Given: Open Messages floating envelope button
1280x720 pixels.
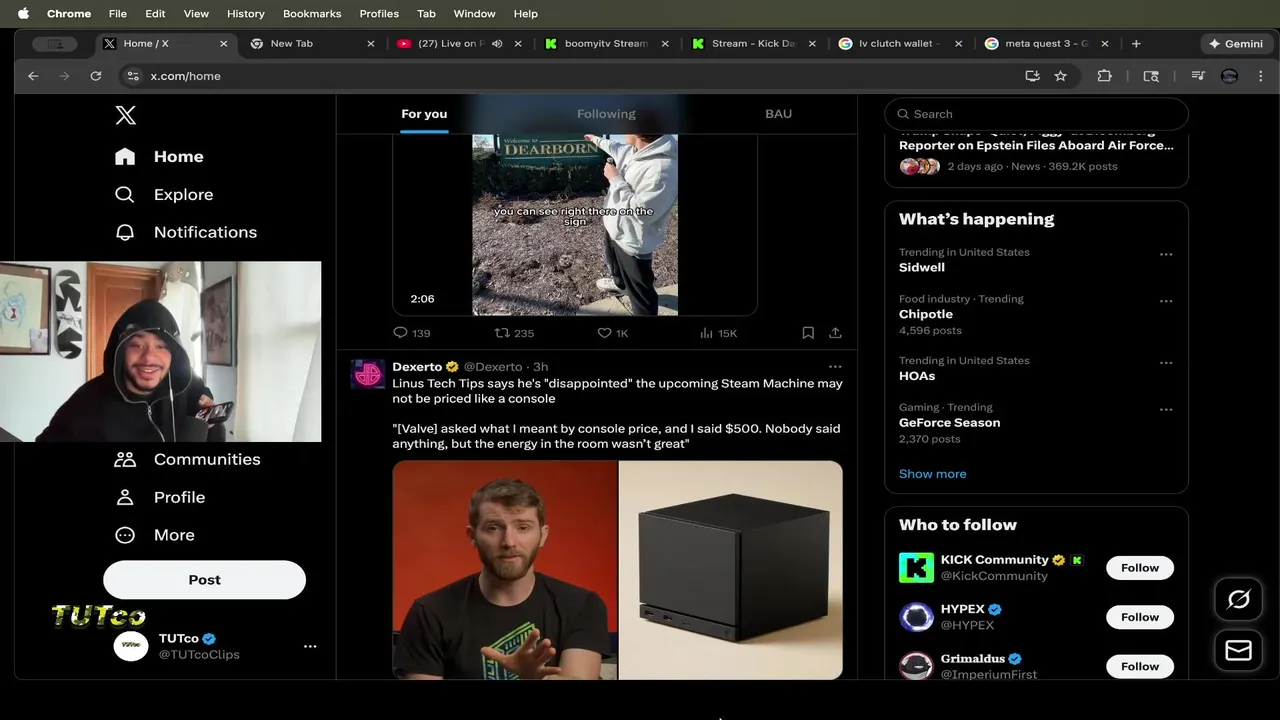Looking at the screenshot, I should coord(1239,651).
